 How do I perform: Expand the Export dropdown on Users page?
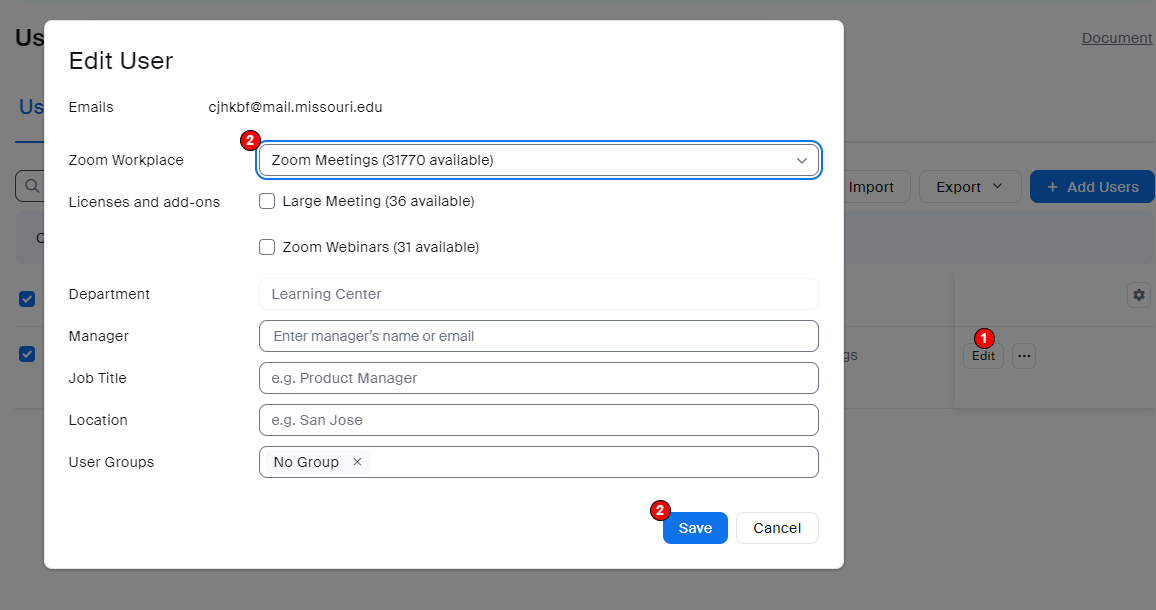tap(969, 187)
